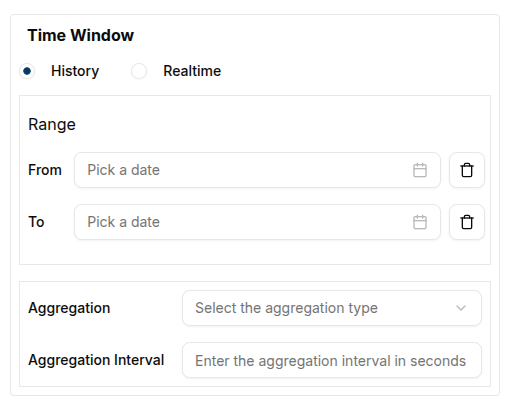Clear the From date with trash button
Screen dimensions: 518x411
coord(467,170)
